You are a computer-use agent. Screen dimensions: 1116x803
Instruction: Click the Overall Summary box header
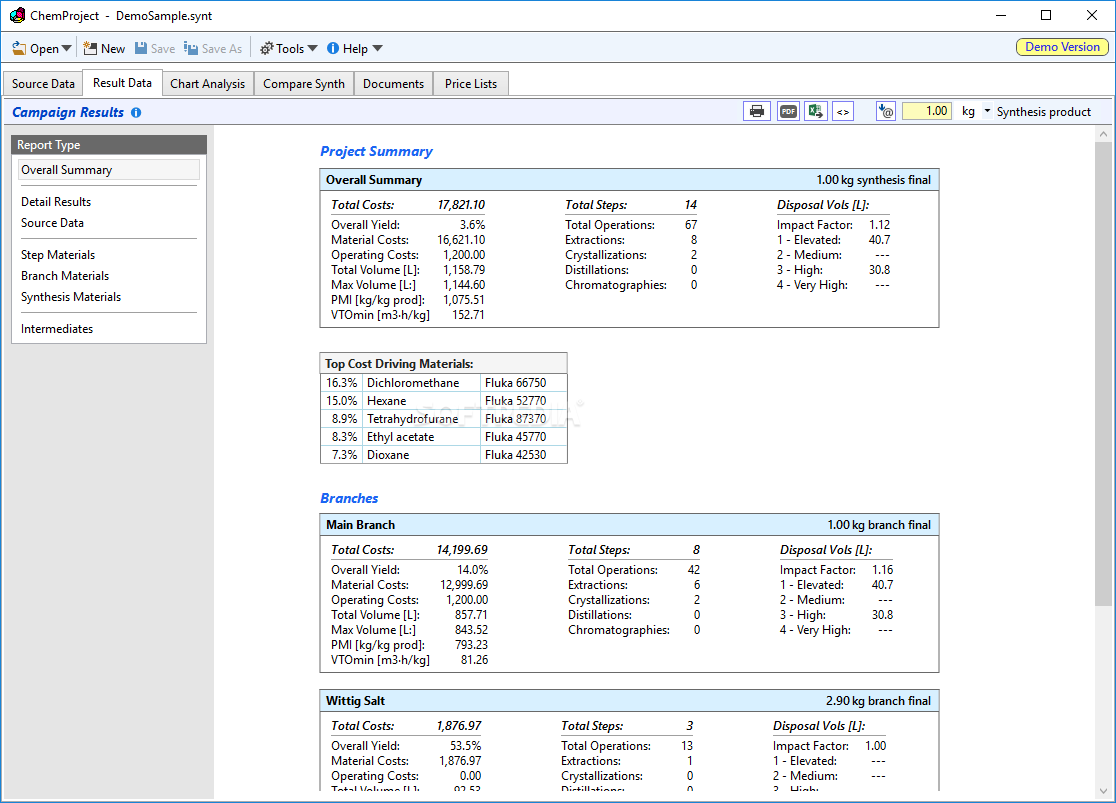(x=629, y=179)
